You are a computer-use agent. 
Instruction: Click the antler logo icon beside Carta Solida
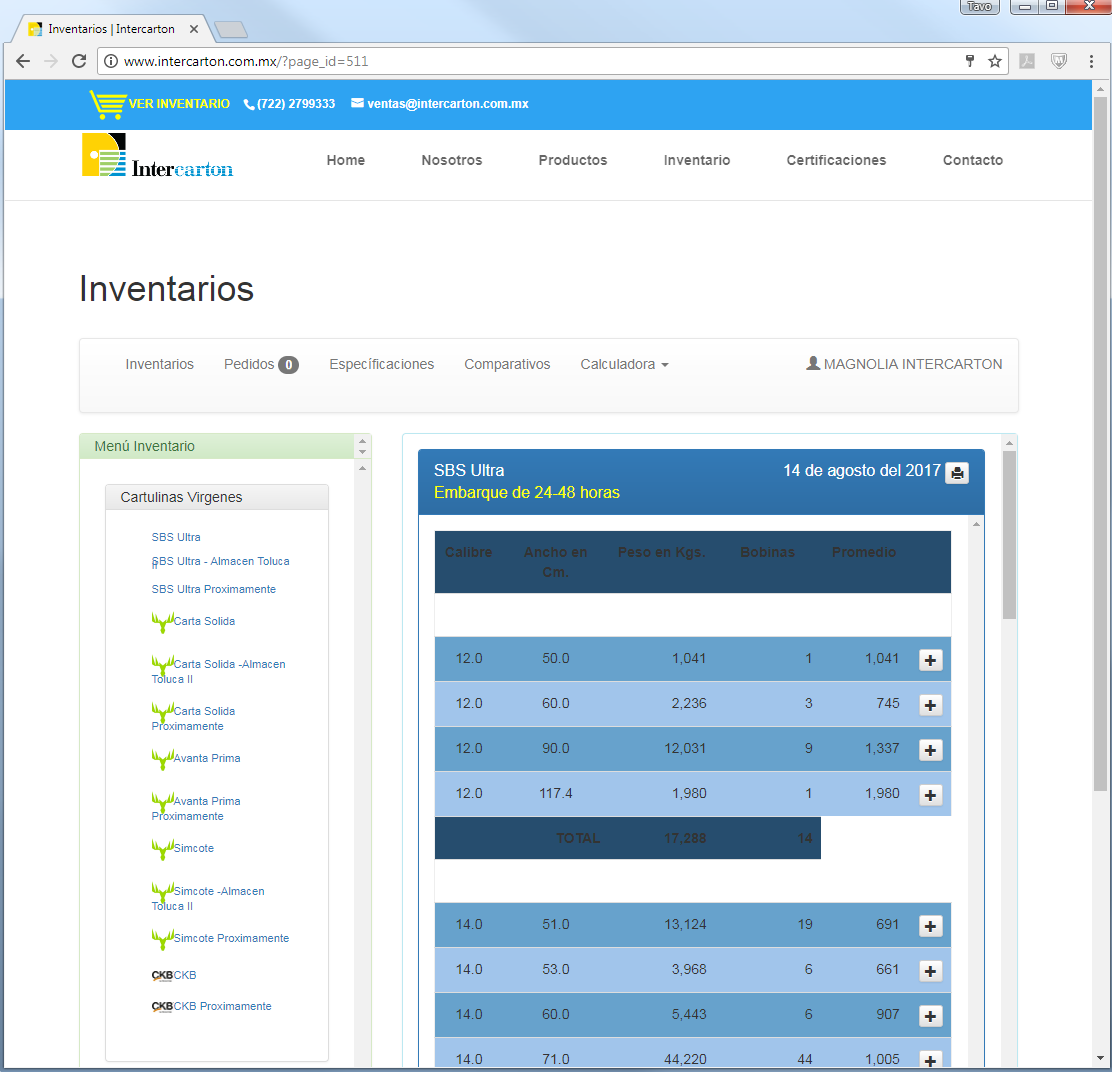(x=162, y=622)
